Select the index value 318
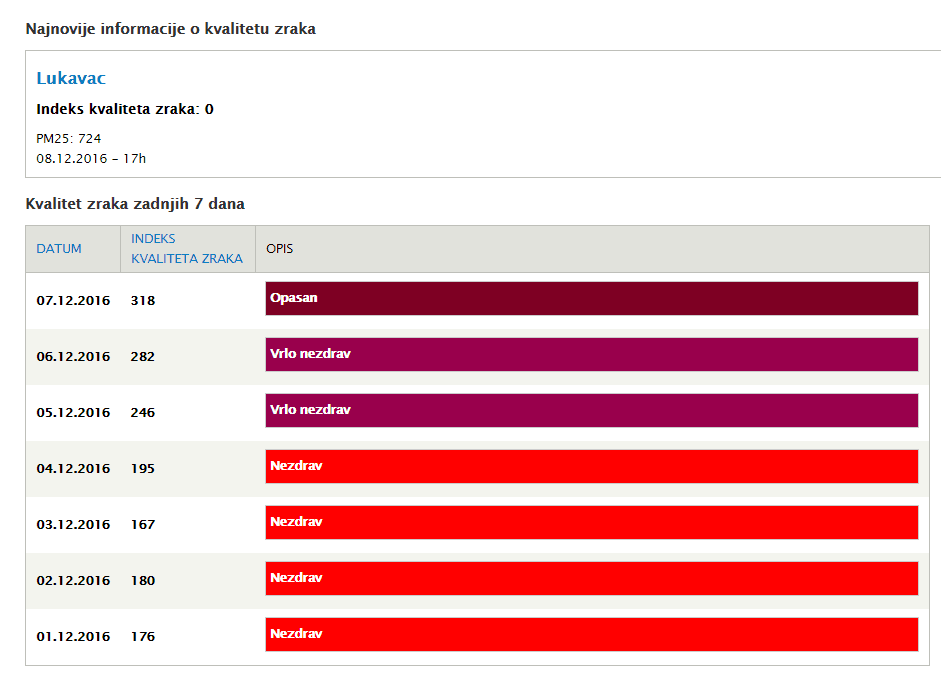The image size is (941, 679). (x=143, y=300)
